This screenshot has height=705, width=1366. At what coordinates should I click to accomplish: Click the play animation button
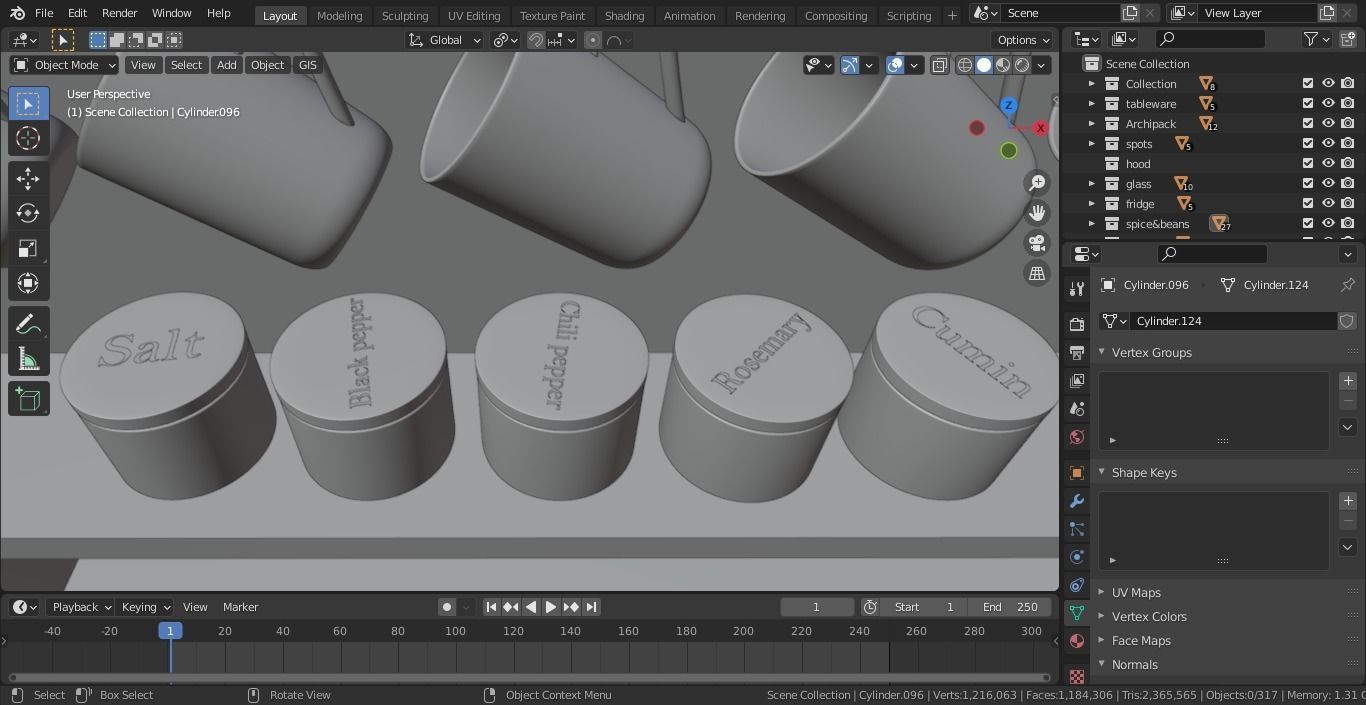click(x=551, y=607)
